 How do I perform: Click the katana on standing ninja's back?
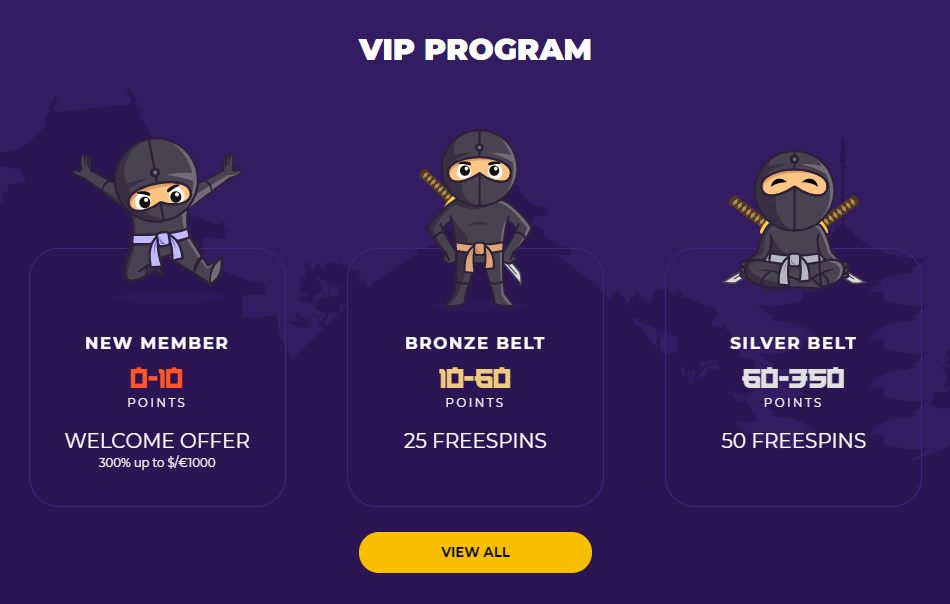tap(436, 187)
